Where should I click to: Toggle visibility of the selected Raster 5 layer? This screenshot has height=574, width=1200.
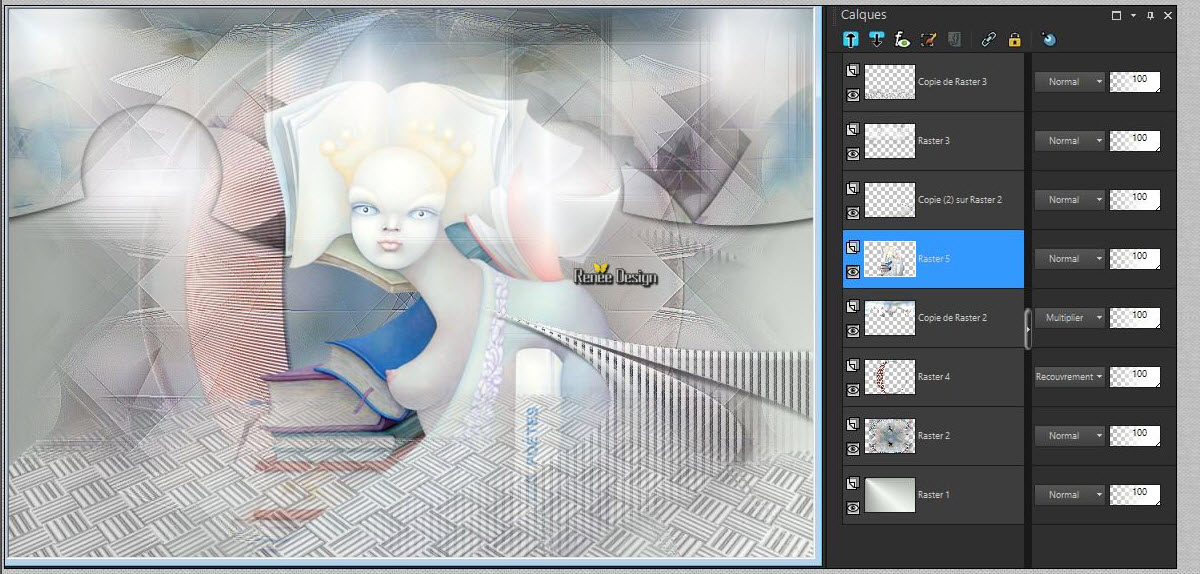(x=853, y=272)
